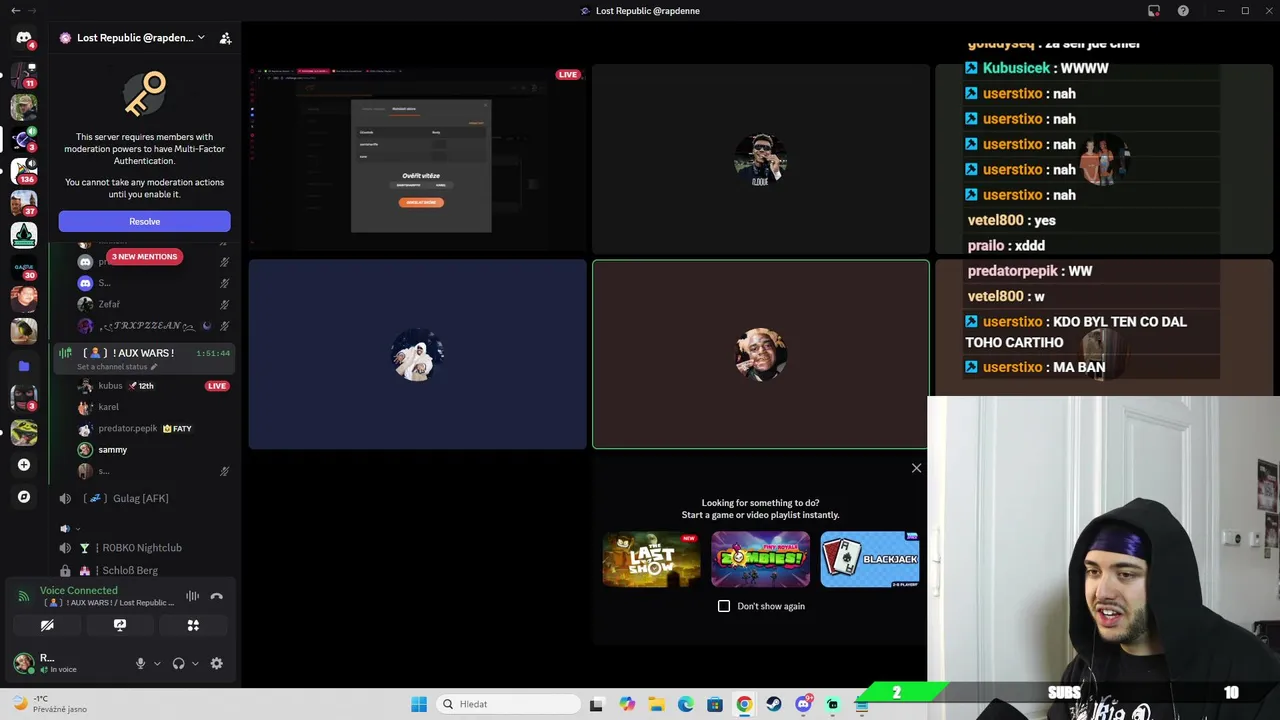Open the server icon with badge 37
Image resolution: width=1280 pixels, height=720 pixels.
24,203
